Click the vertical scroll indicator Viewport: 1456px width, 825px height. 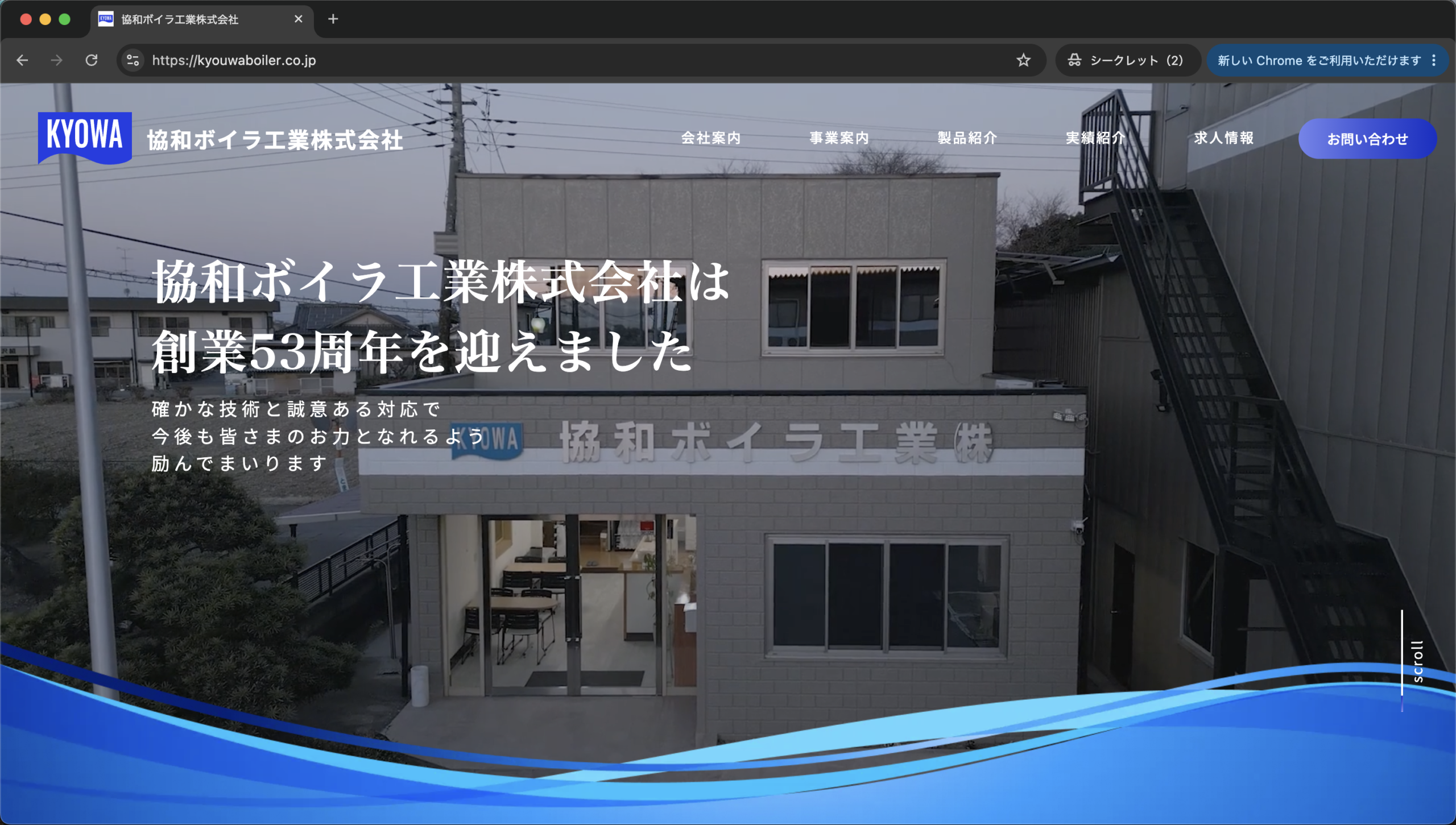1413,661
